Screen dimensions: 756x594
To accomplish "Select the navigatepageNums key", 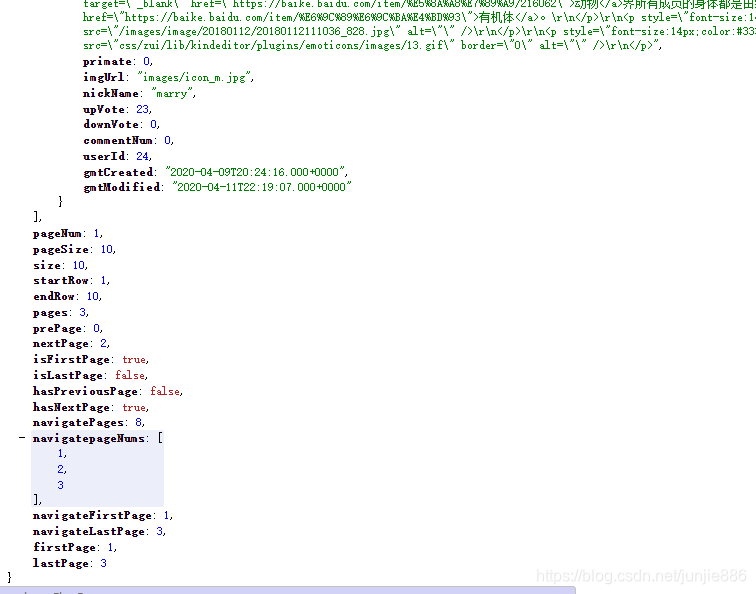I will click(x=89, y=438).
